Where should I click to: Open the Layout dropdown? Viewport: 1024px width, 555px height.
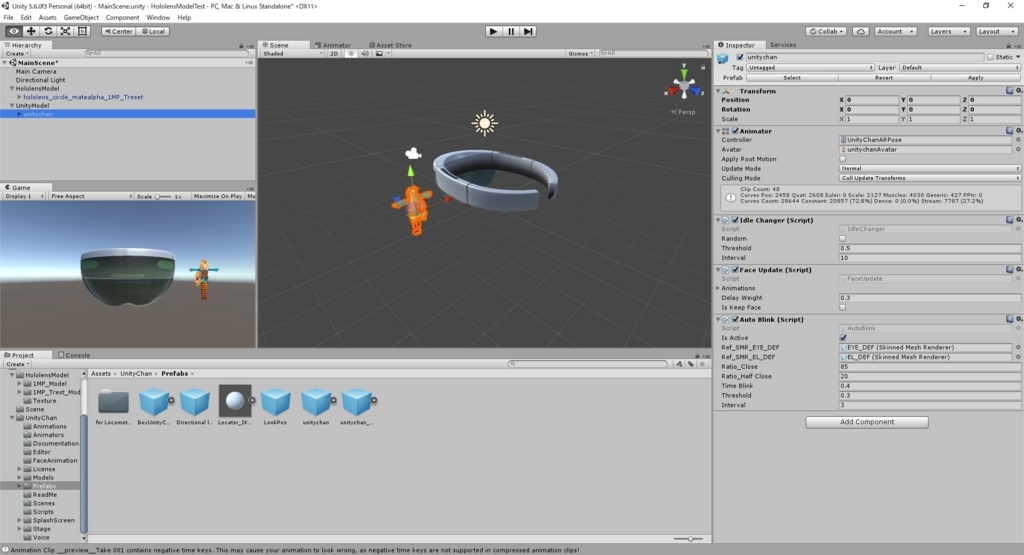pyautogui.click(x=996, y=31)
